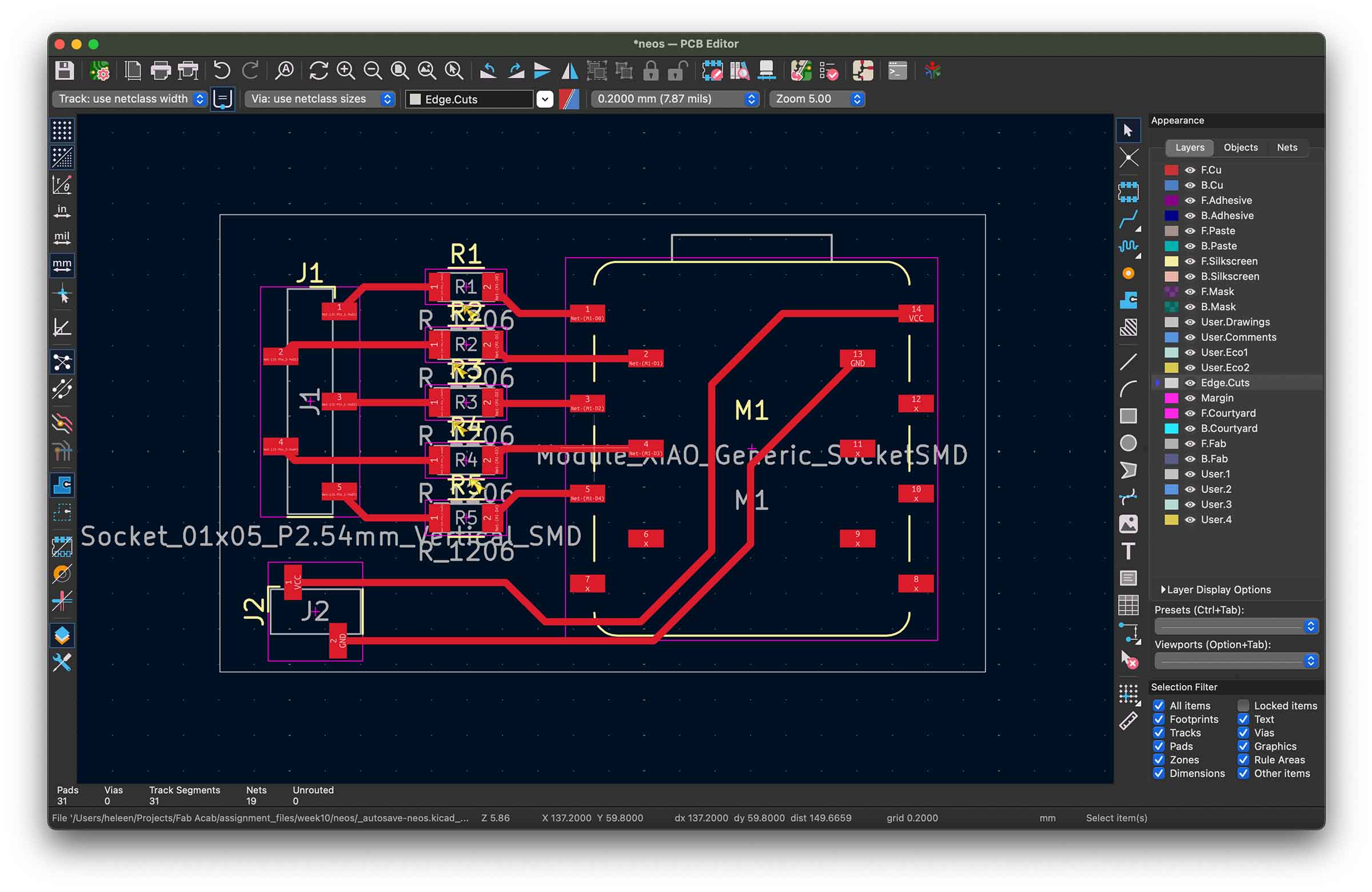
Task: Click the Print icon in toolbar
Action: 160,71
